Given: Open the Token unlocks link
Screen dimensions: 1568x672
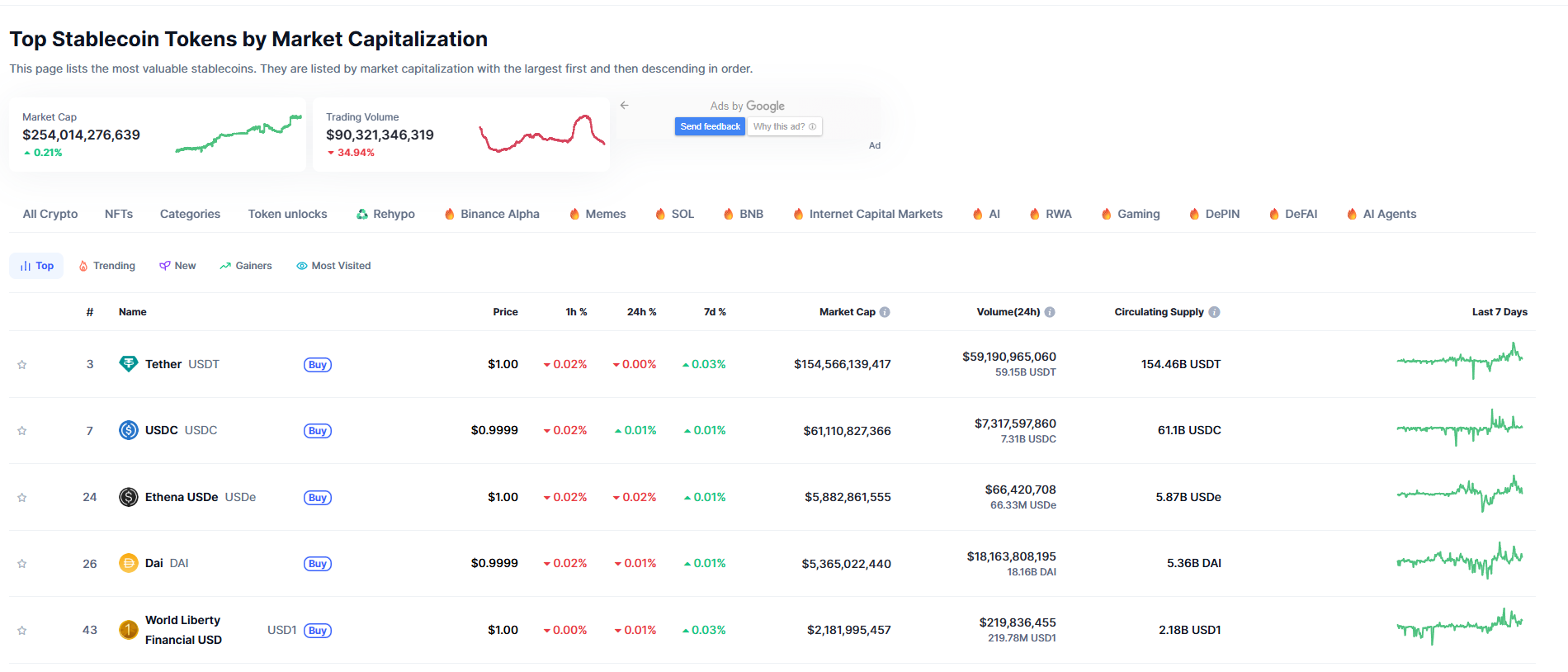Looking at the screenshot, I should coord(288,214).
